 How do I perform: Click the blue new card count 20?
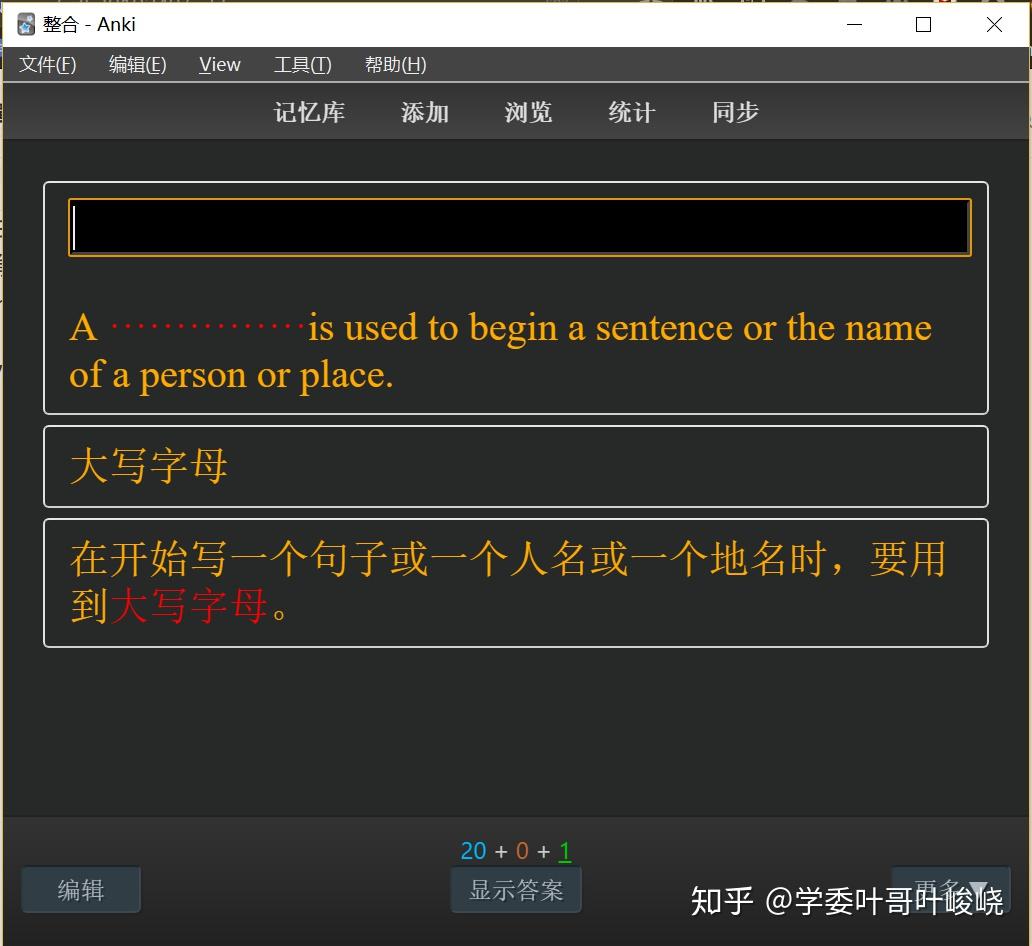[473, 851]
